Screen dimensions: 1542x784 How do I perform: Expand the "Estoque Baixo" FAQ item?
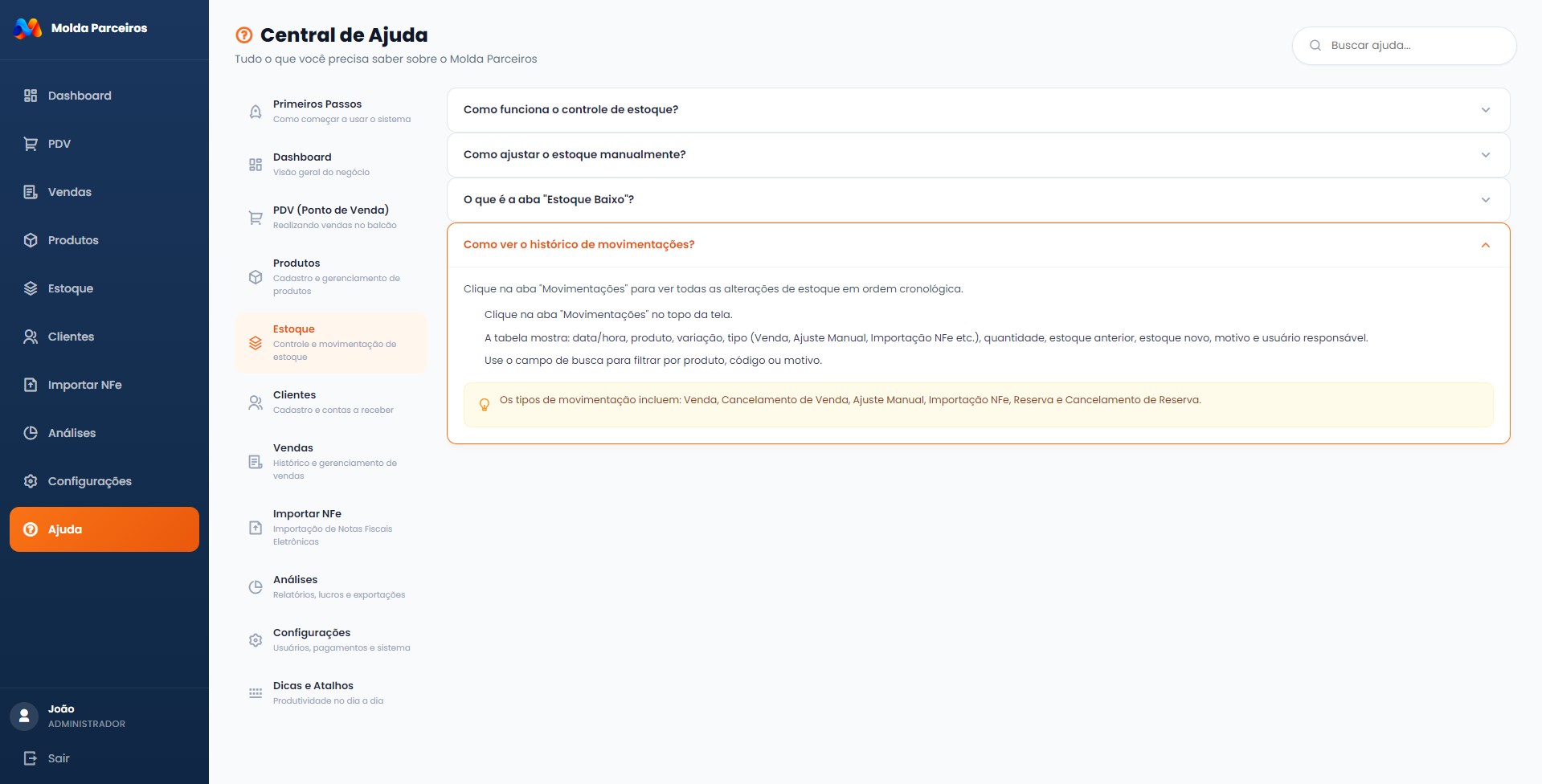click(977, 200)
